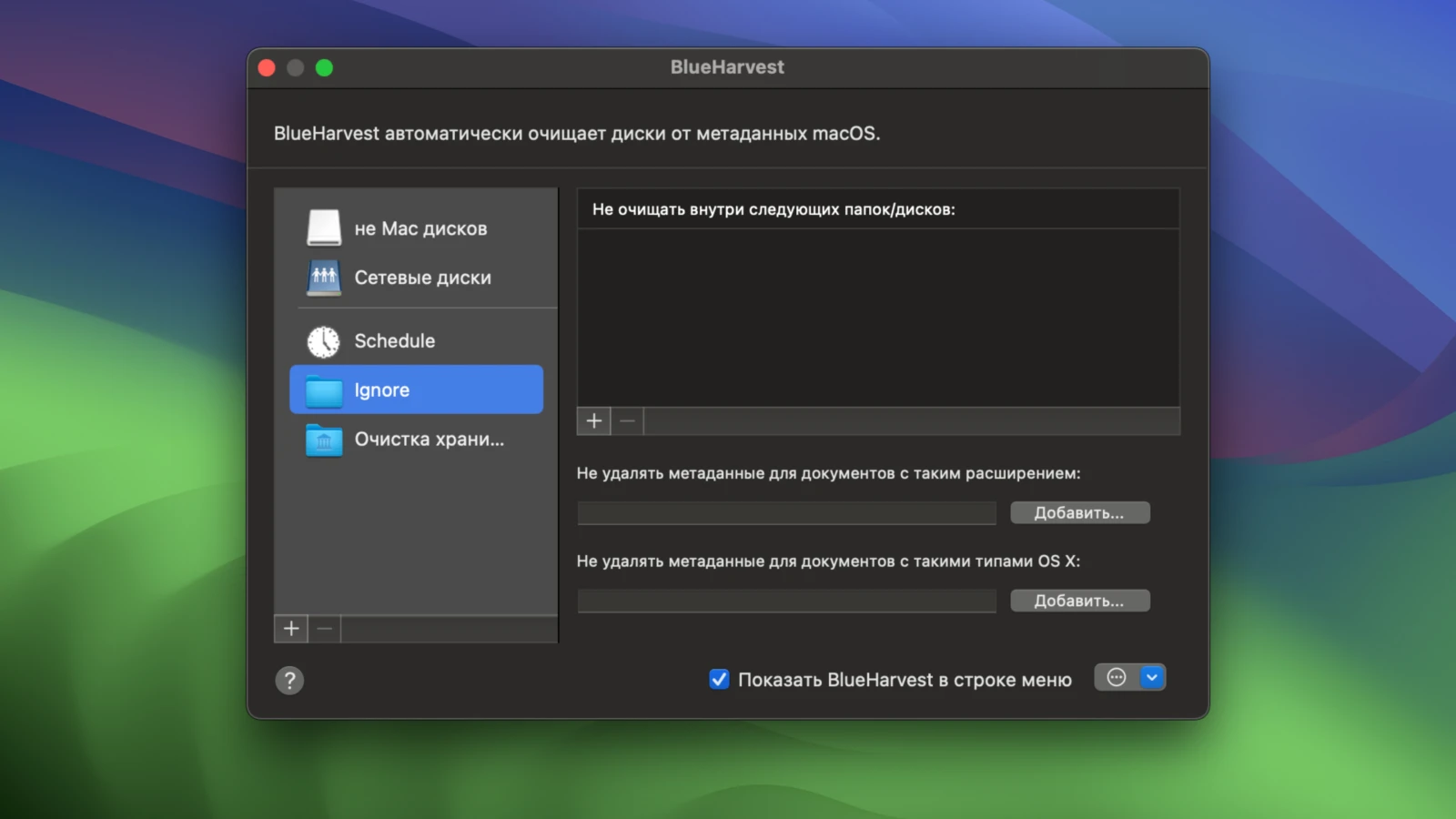Click the OS X types exclusion field
This screenshot has height=819, width=1456.
pos(786,601)
